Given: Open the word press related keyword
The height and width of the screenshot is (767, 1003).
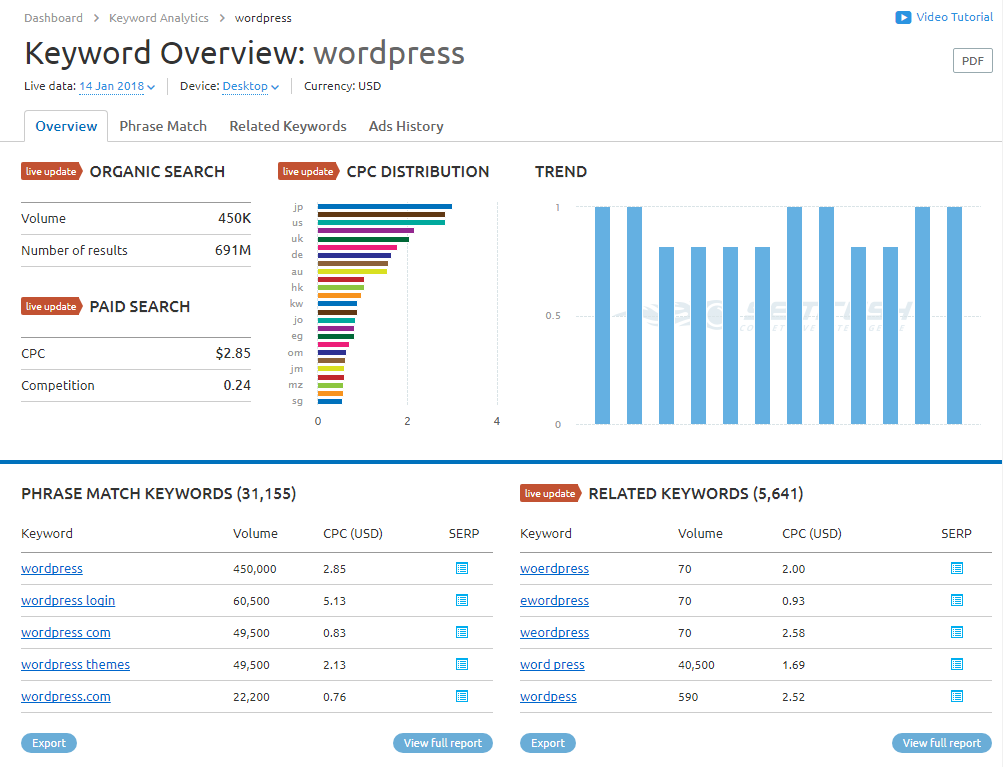Looking at the screenshot, I should click(552, 664).
